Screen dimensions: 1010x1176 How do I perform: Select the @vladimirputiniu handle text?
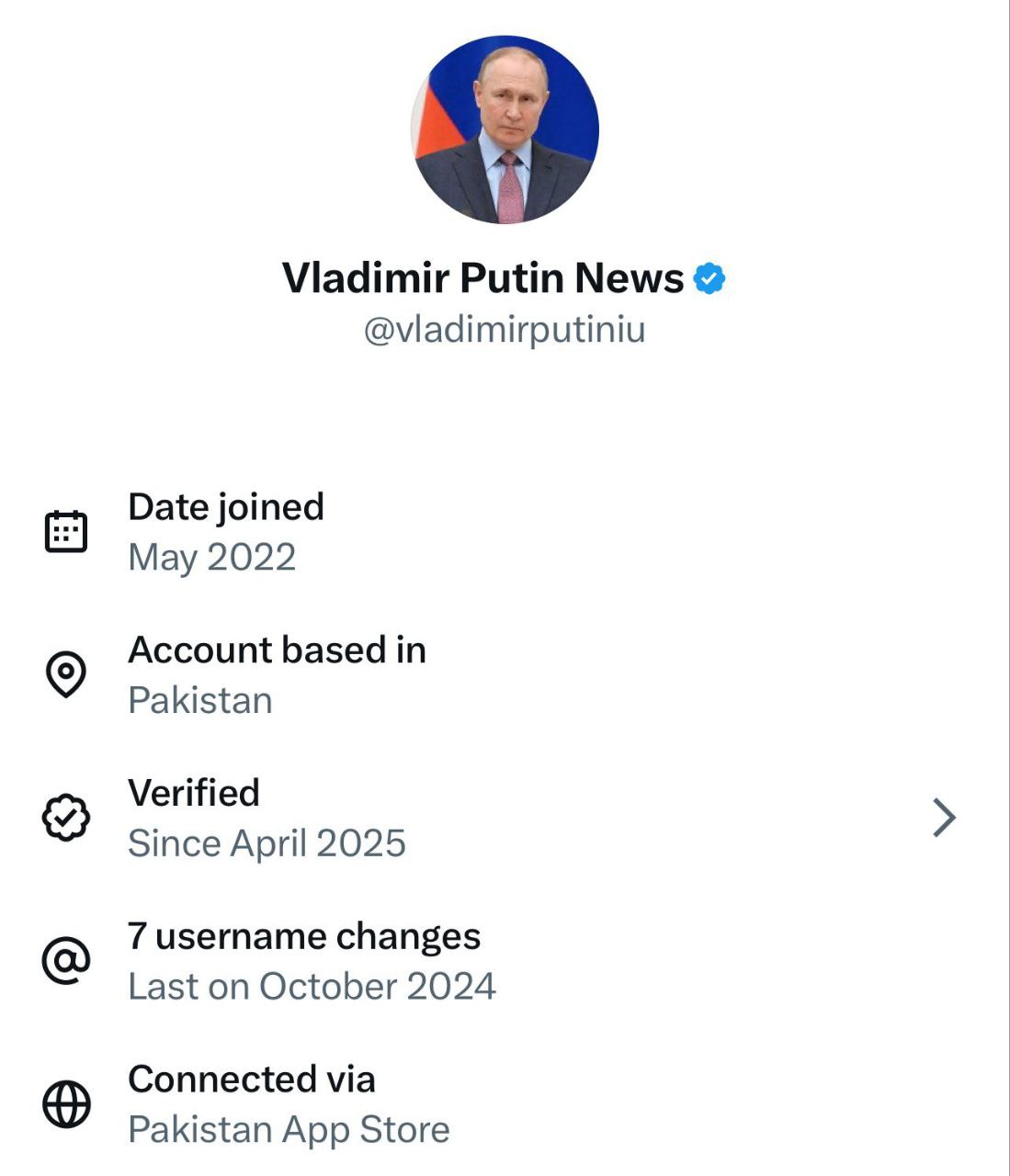click(505, 330)
